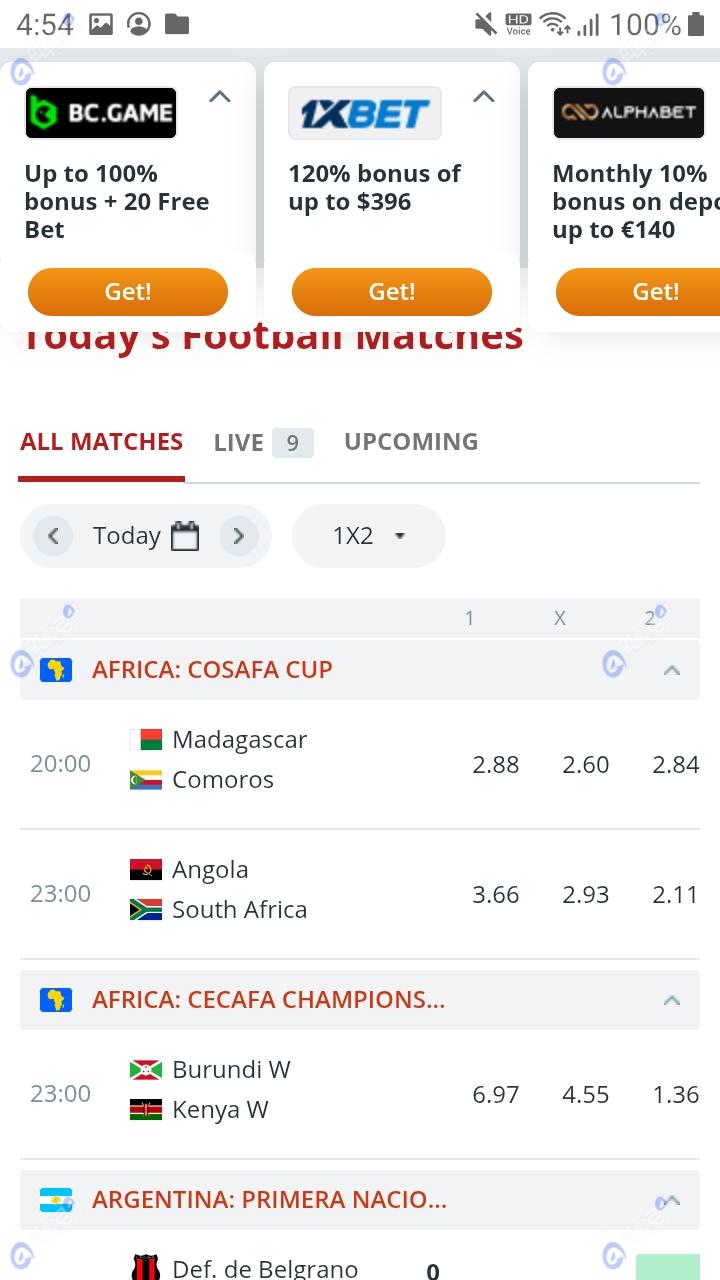The height and width of the screenshot is (1280, 720).
Task: Select the ALL MATCHES tab
Action: 101,441
